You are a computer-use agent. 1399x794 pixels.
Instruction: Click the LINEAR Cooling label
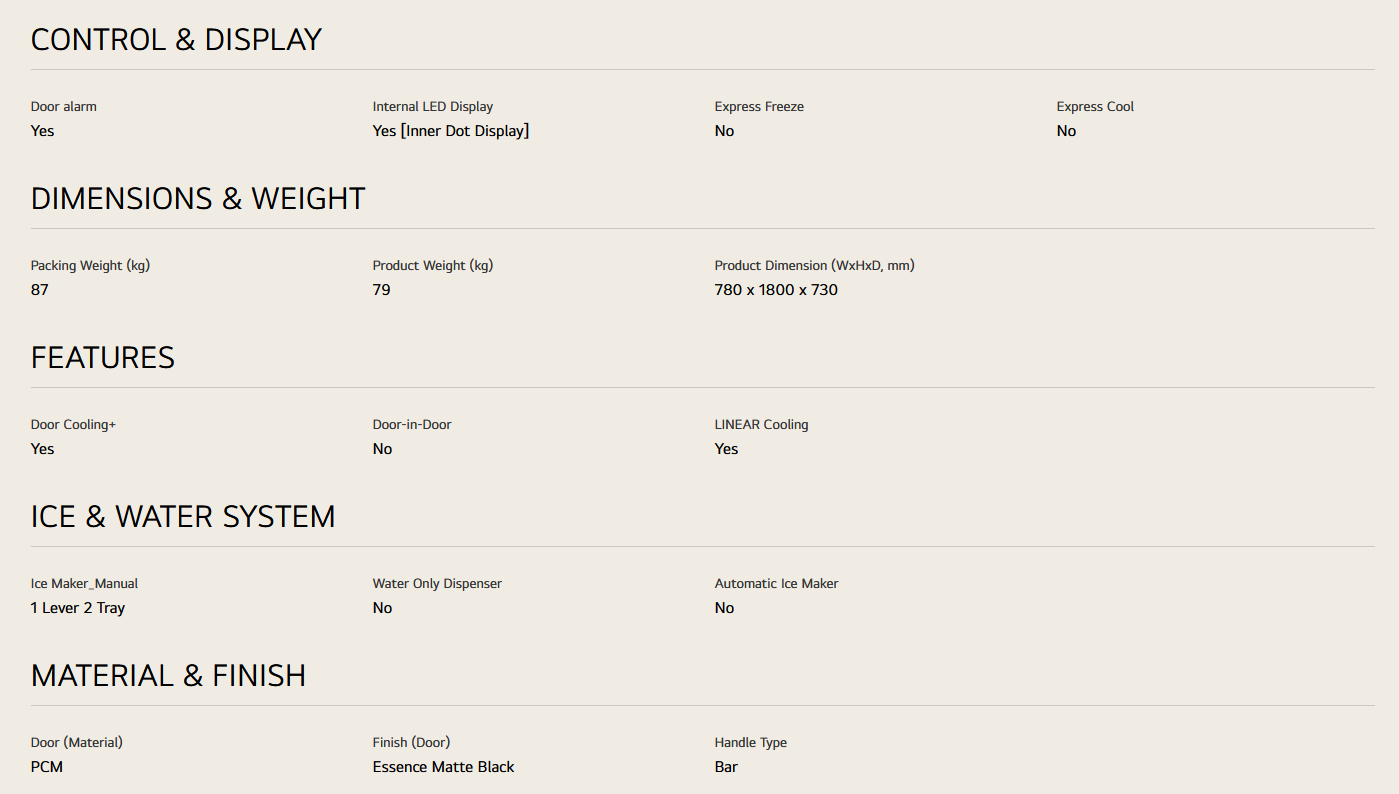(x=761, y=425)
